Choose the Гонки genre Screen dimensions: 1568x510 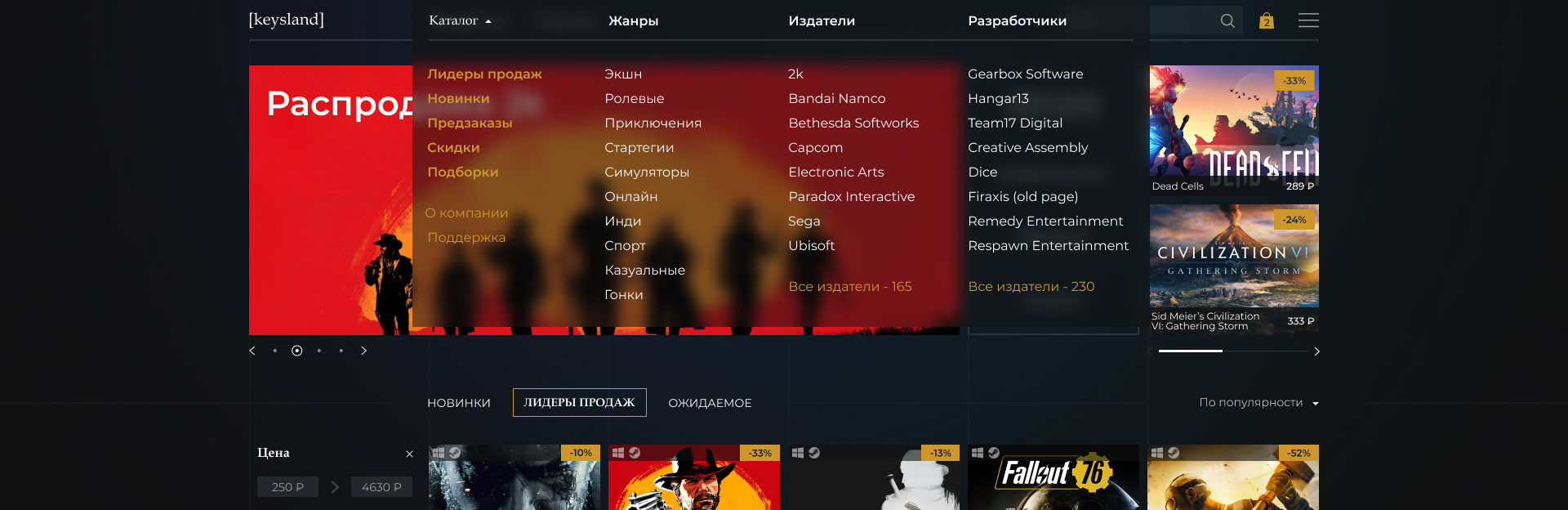coord(623,294)
